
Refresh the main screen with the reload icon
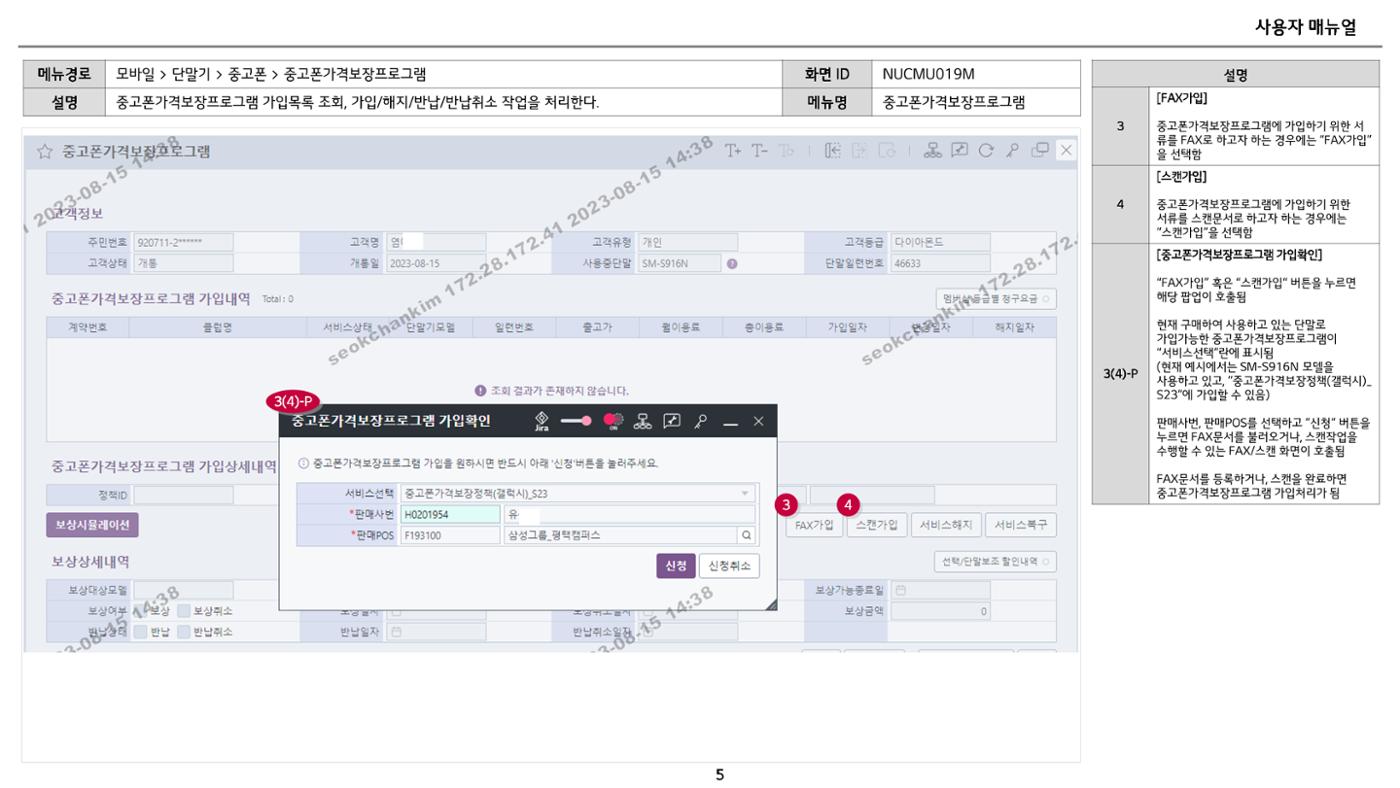point(986,151)
